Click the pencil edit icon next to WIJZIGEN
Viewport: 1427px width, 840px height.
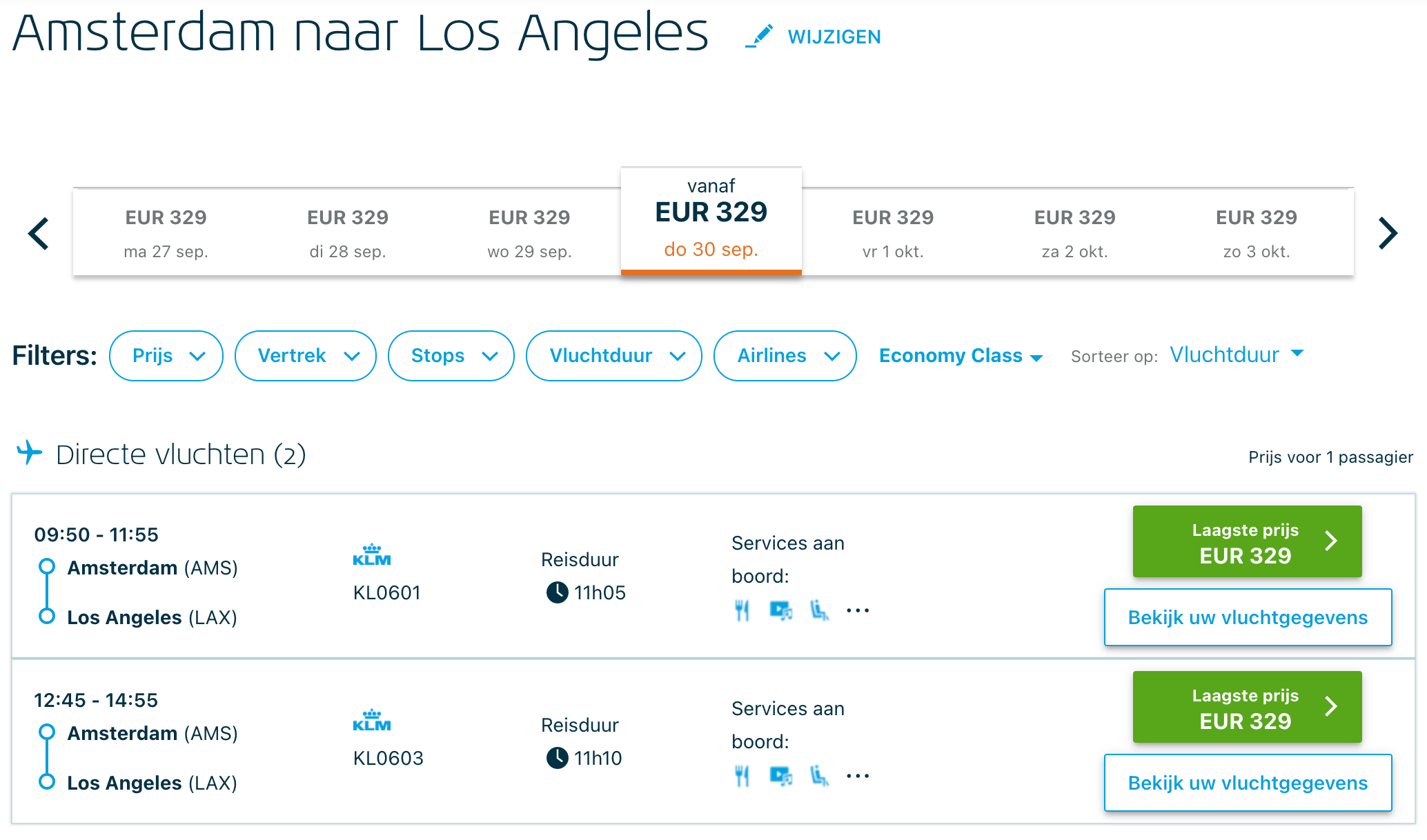759,36
